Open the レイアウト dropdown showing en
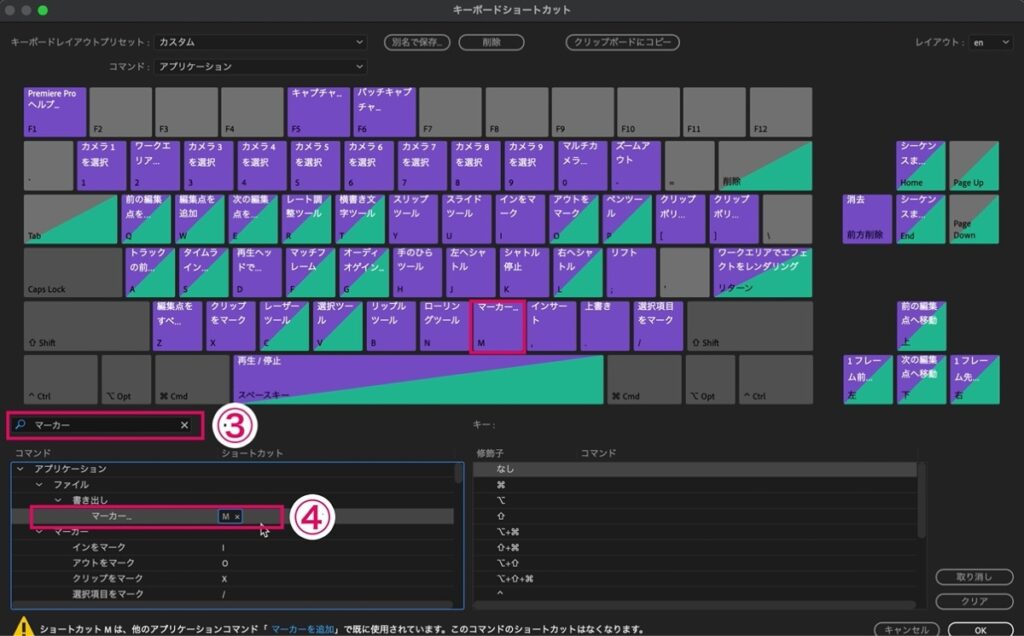Screen dimensions: 1024x636 click(x=990, y=42)
